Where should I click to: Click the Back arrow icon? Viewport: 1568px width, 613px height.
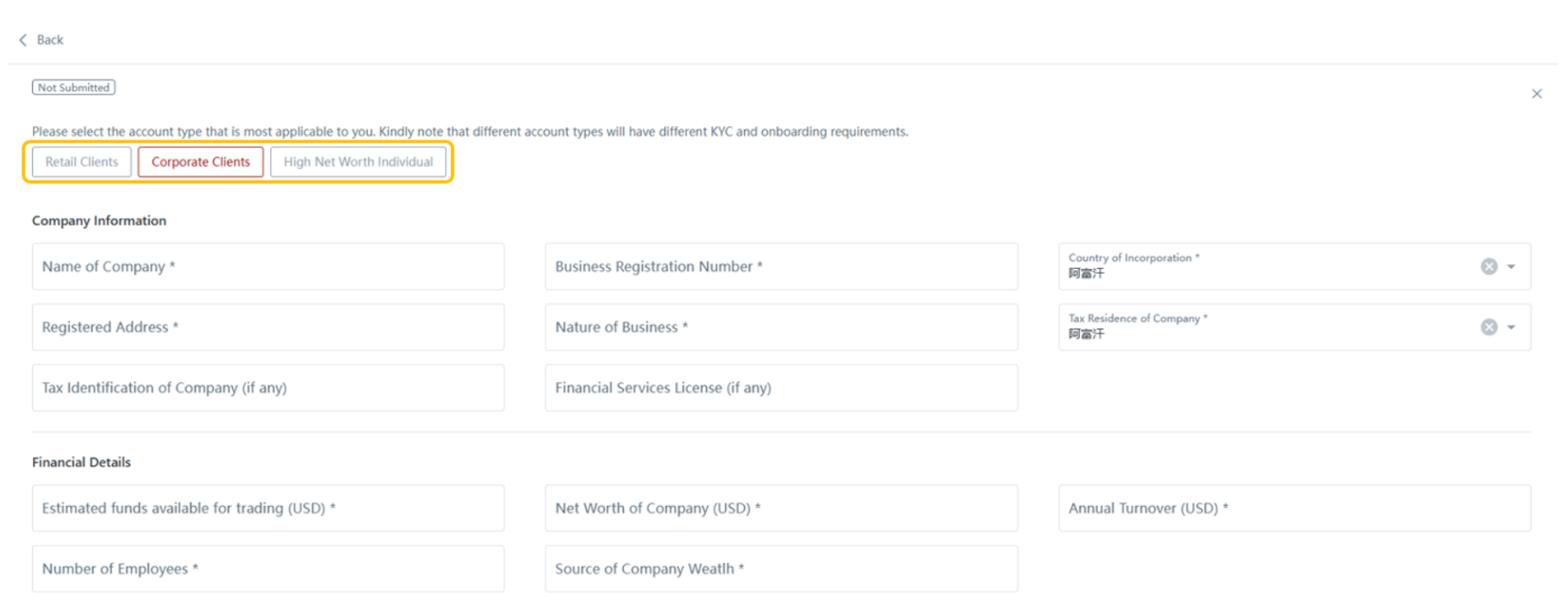(23, 39)
